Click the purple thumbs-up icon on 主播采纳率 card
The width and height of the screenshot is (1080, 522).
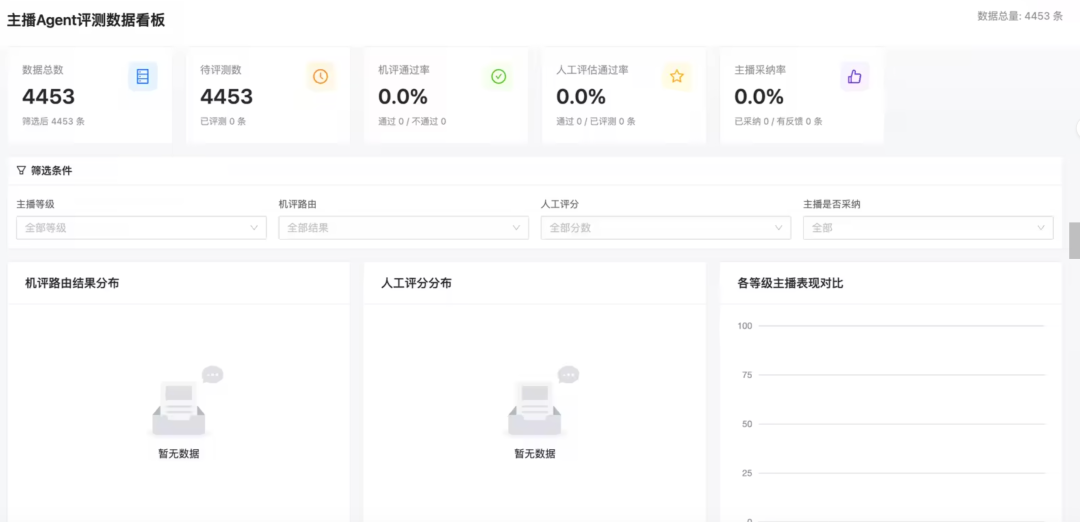pos(855,76)
